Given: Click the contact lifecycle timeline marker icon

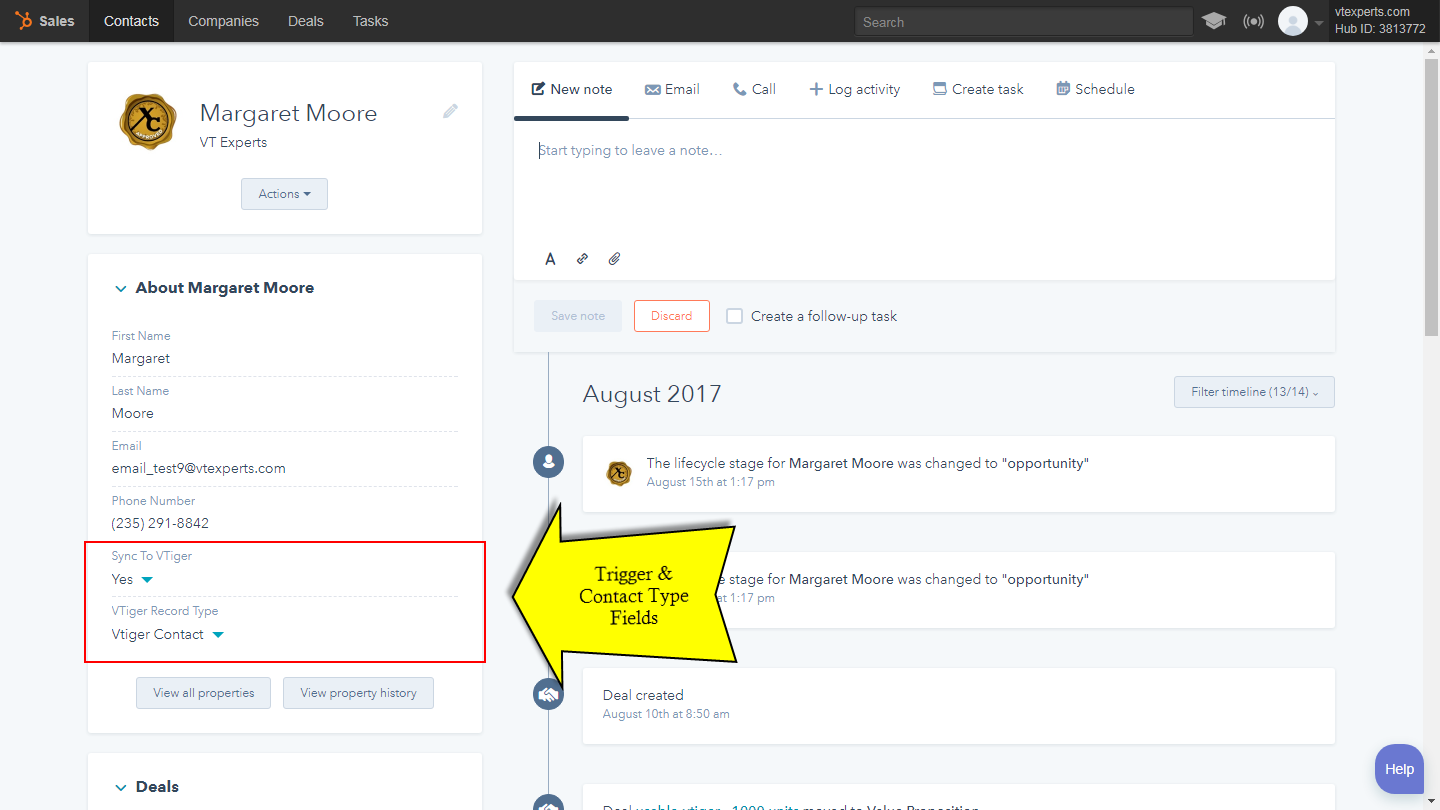Looking at the screenshot, I should pos(548,462).
